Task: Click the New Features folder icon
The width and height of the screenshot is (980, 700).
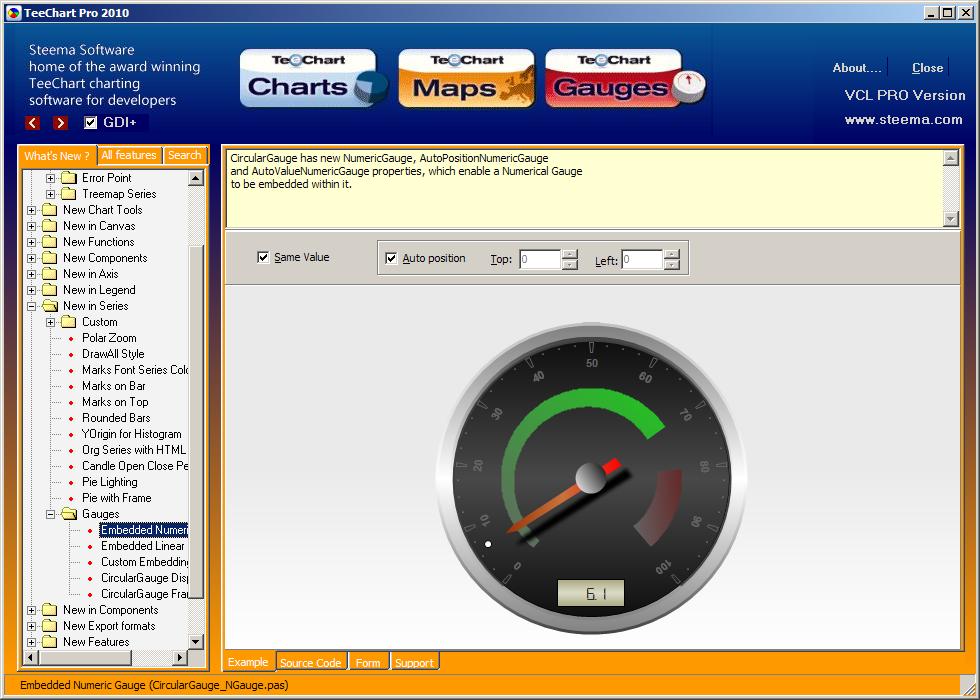Action: 49,642
